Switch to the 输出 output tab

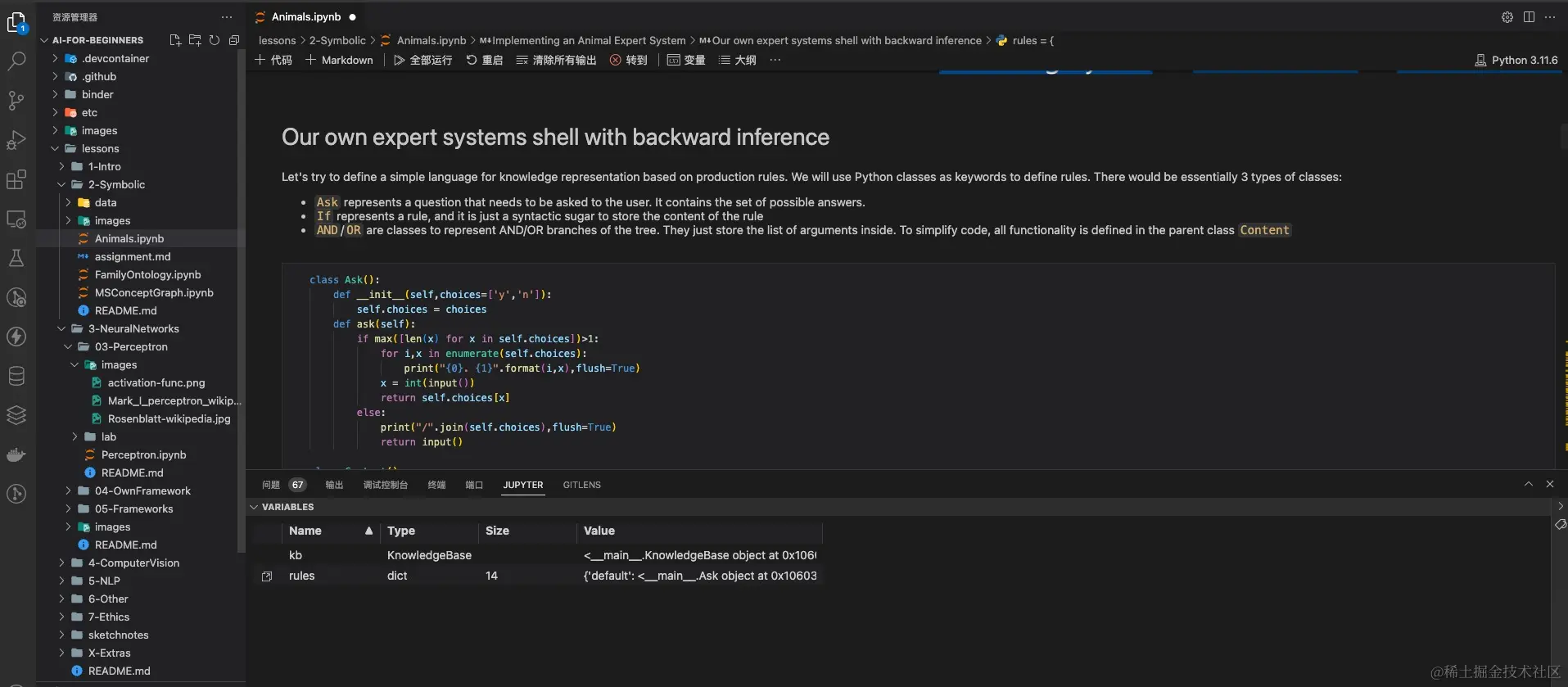point(334,485)
